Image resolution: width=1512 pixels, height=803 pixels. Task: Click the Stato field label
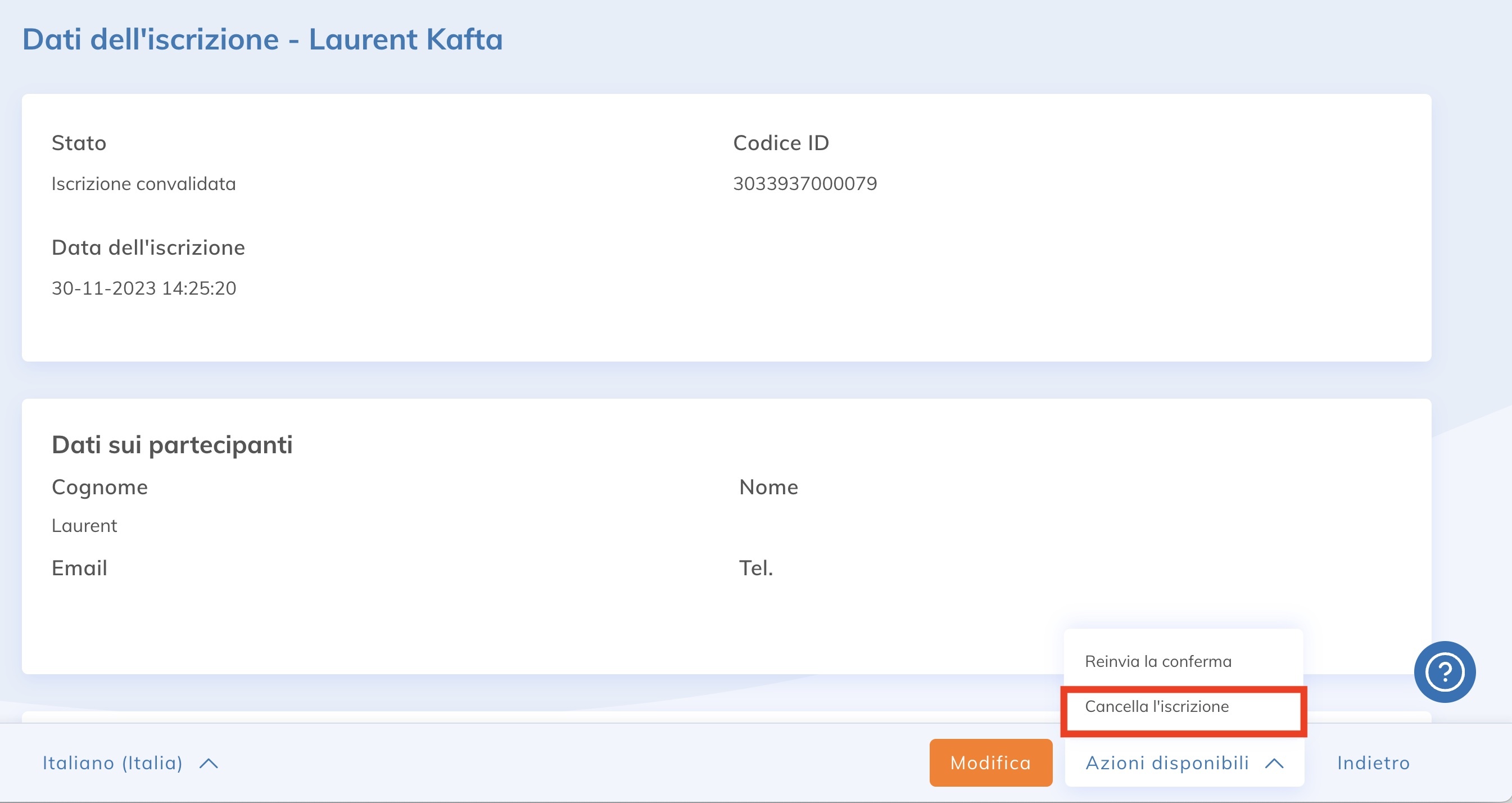tap(79, 143)
